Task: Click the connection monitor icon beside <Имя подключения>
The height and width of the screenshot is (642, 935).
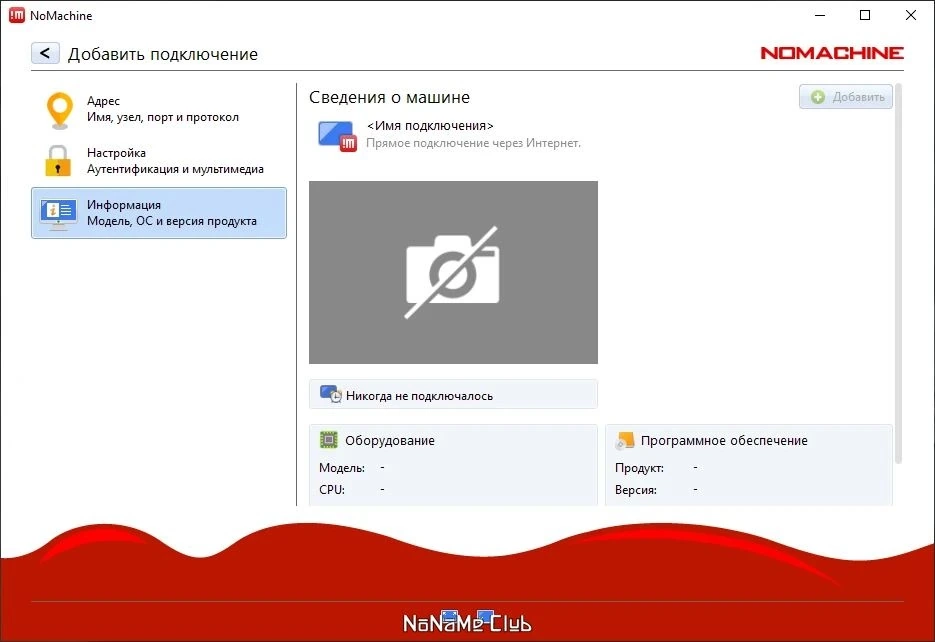Action: pos(337,136)
